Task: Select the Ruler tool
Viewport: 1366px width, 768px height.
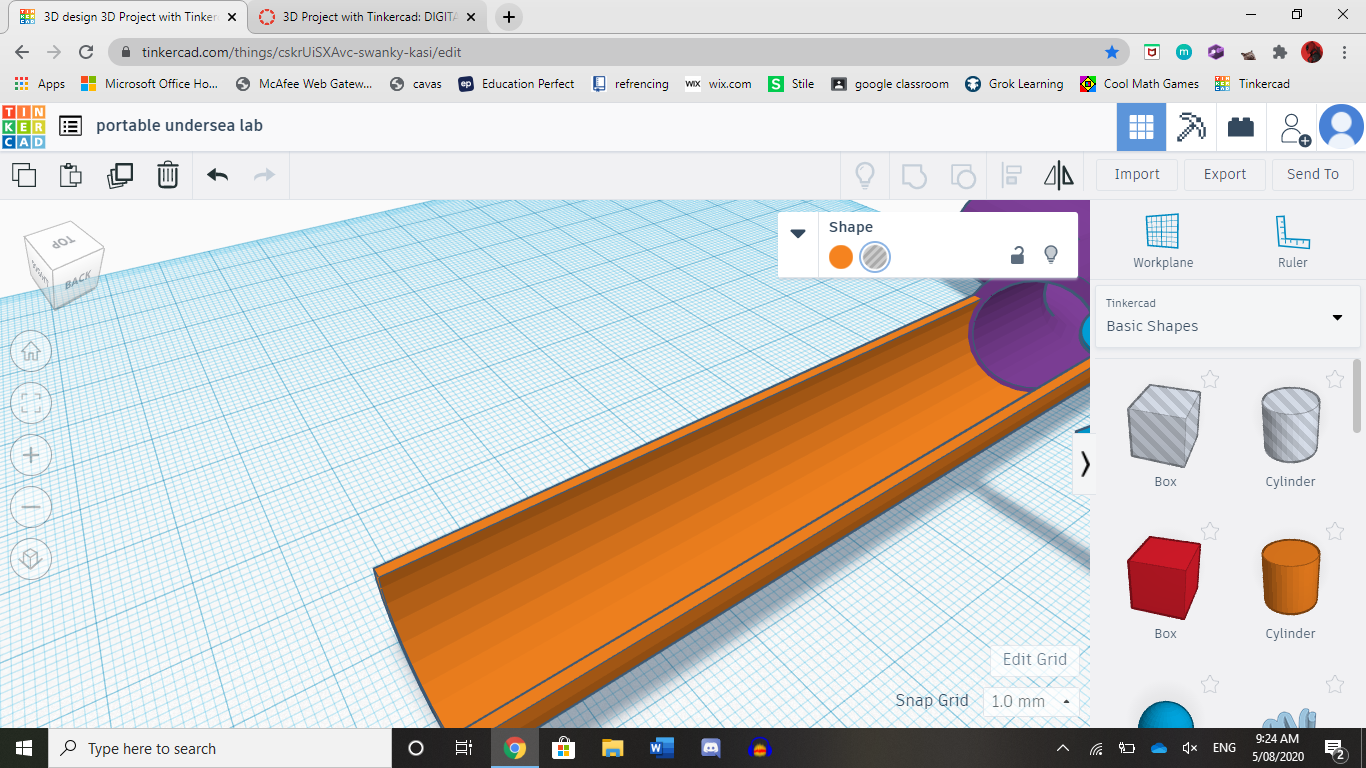Action: pyautogui.click(x=1292, y=241)
